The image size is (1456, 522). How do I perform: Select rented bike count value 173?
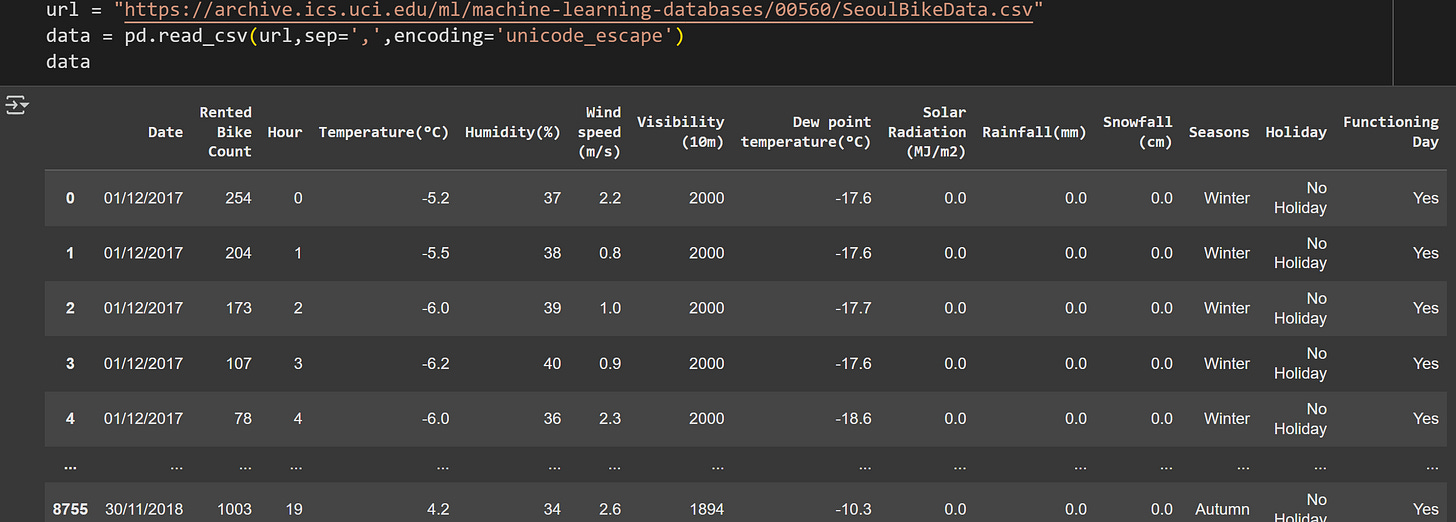pos(238,308)
